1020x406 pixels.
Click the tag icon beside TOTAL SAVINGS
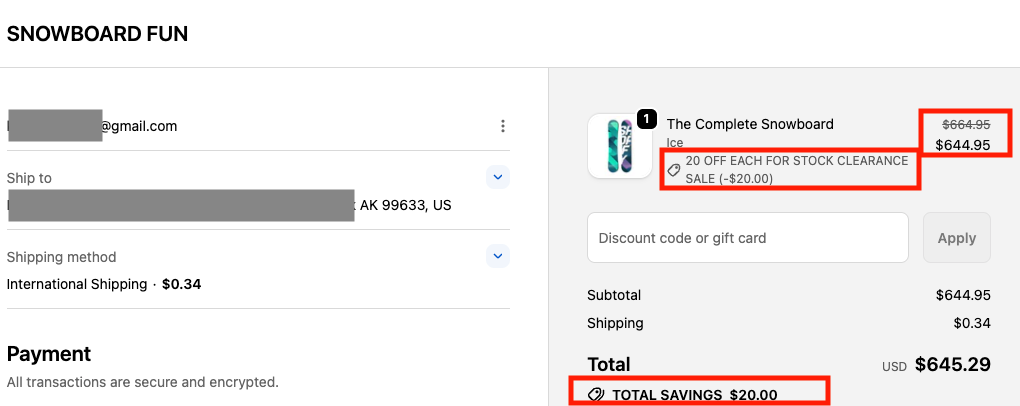click(x=597, y=395)
